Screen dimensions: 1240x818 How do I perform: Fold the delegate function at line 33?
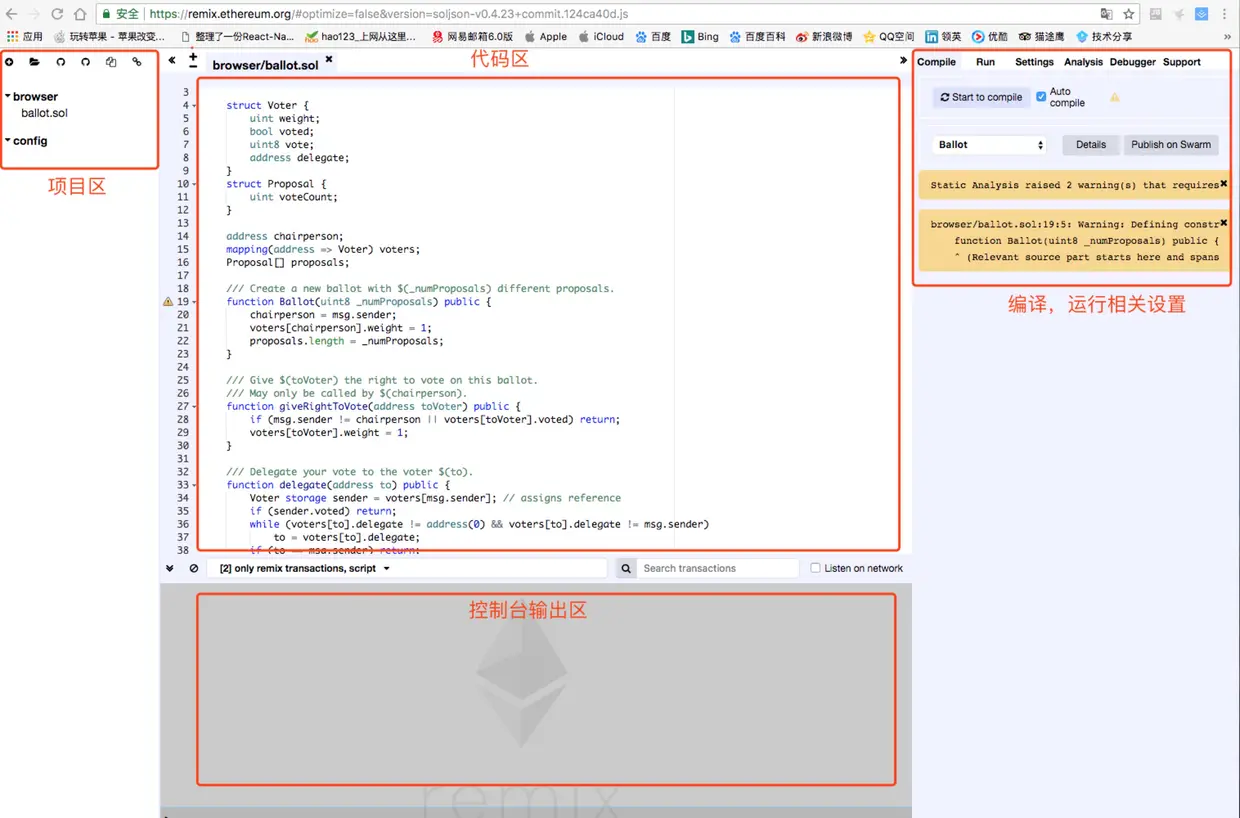pyautogui.click(x=195, y=485)
